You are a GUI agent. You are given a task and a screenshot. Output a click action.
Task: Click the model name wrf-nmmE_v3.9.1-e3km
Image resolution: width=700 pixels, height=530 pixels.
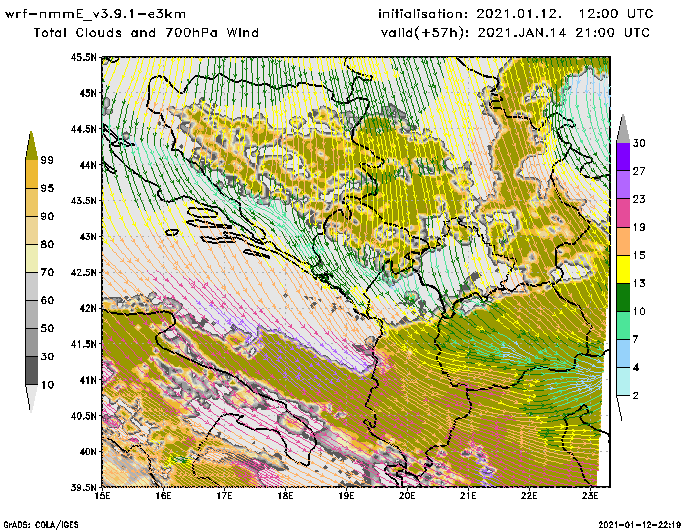pos(95,14)
